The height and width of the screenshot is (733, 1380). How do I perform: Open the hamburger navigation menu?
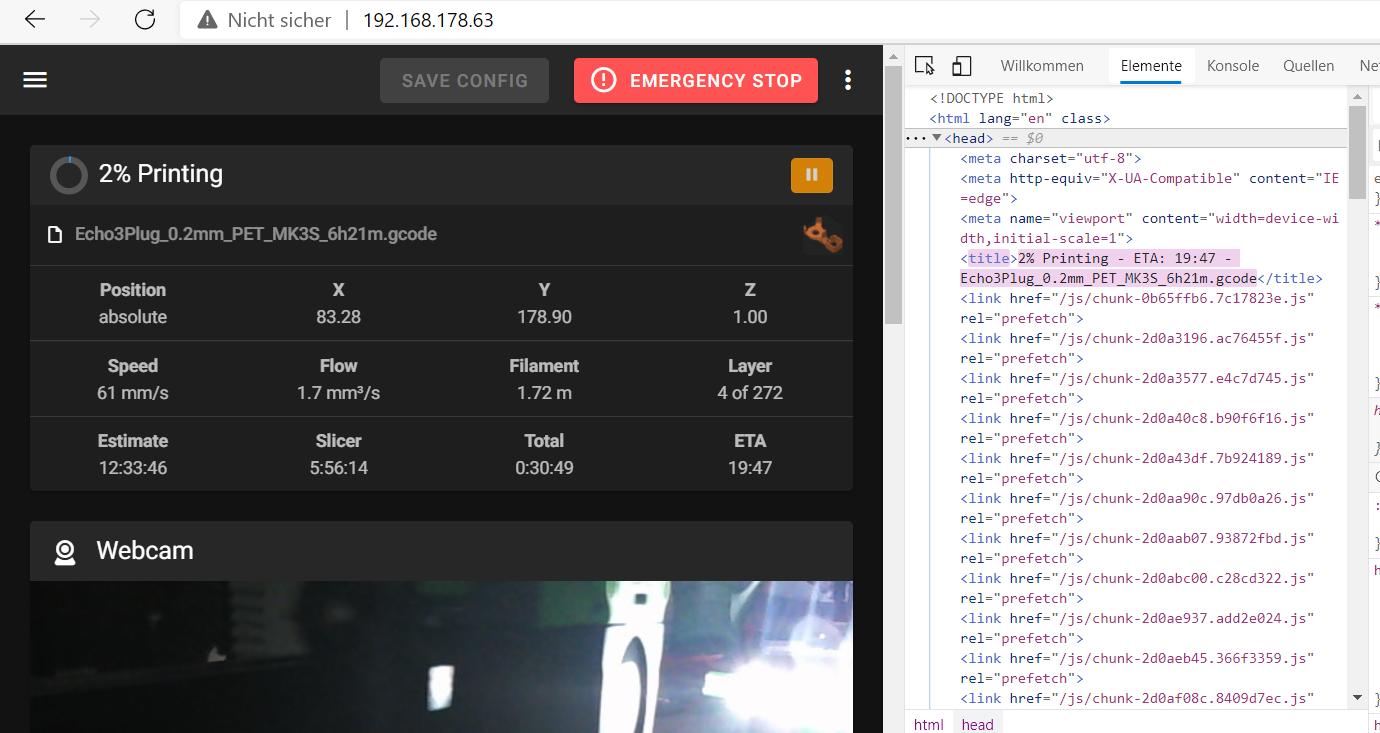tap(36, 80)
